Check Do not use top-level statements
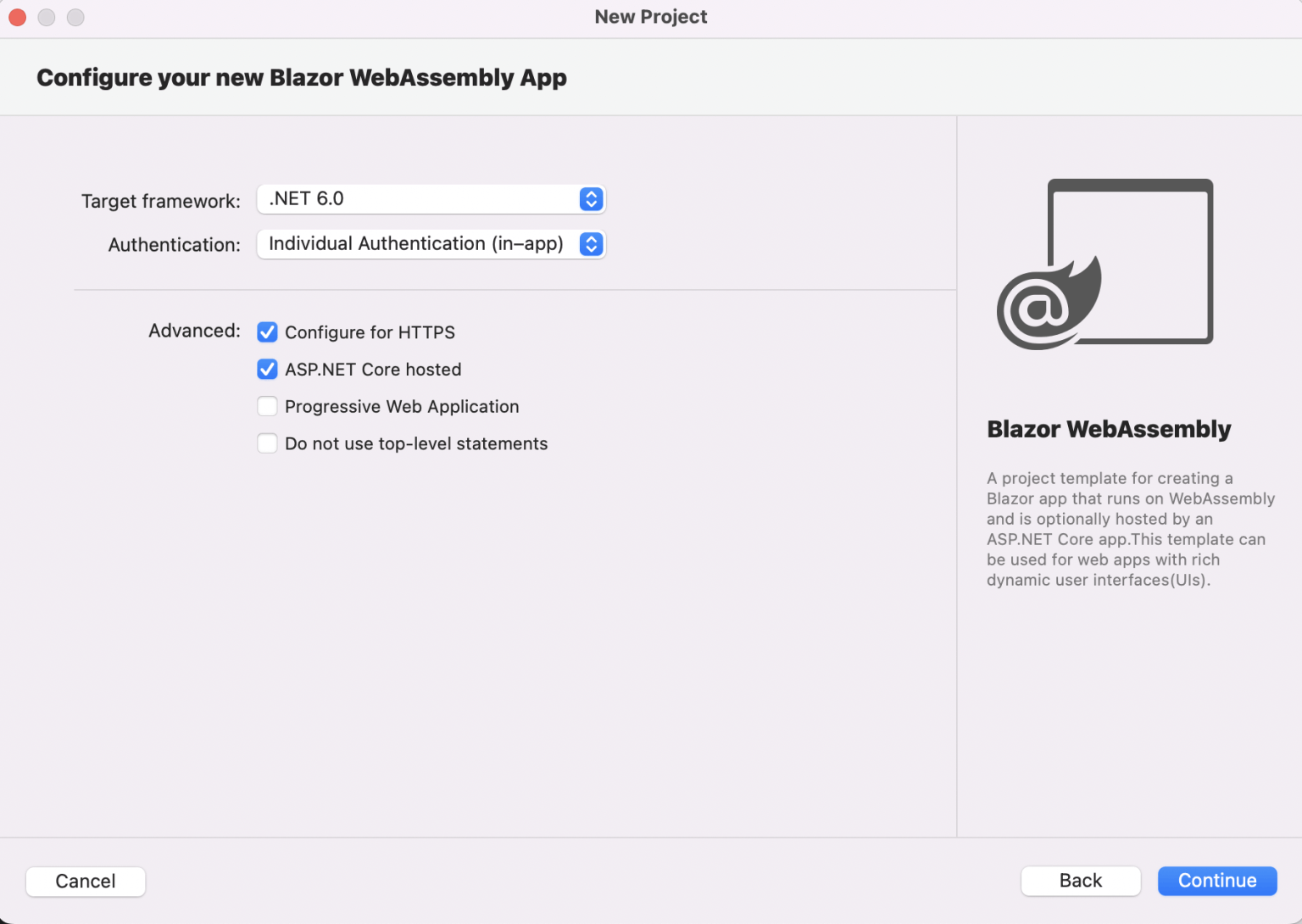Screen dimensions: 1302x924 coord(267,443)
